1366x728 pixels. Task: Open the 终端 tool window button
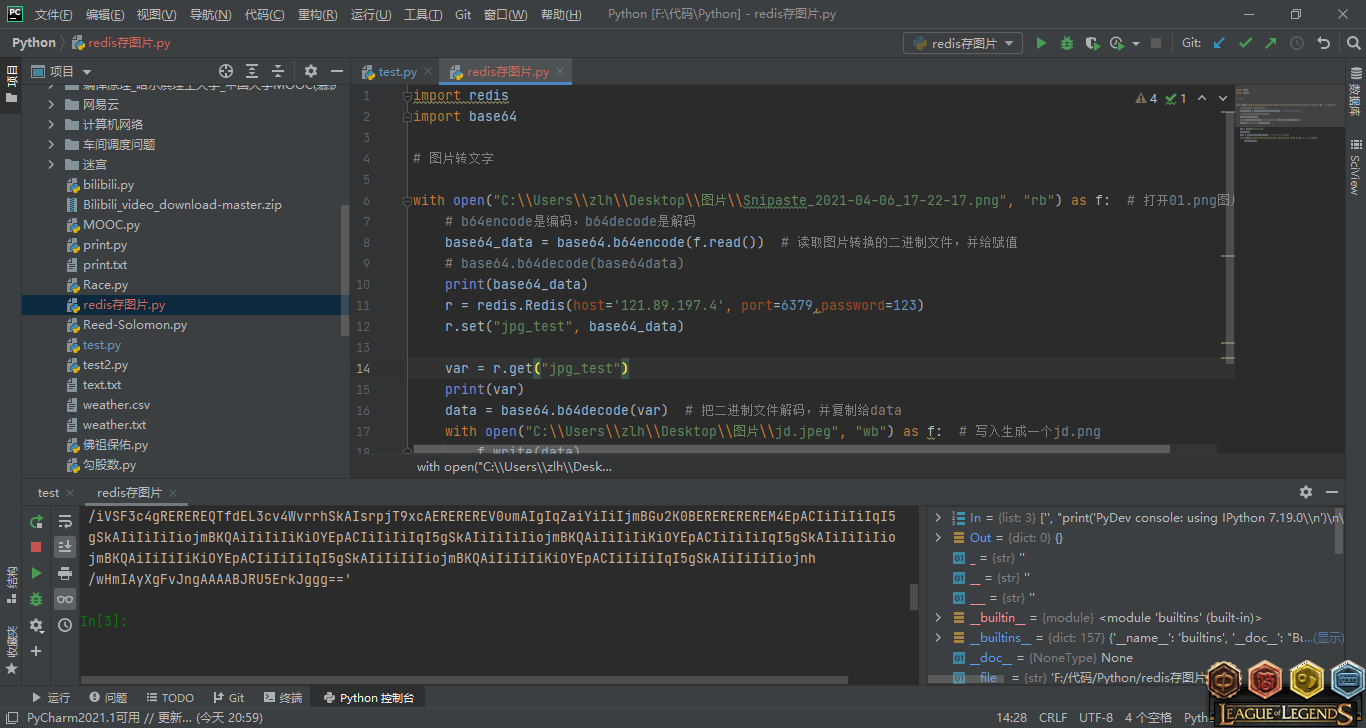pyautogui.click(x=283, y=697)
